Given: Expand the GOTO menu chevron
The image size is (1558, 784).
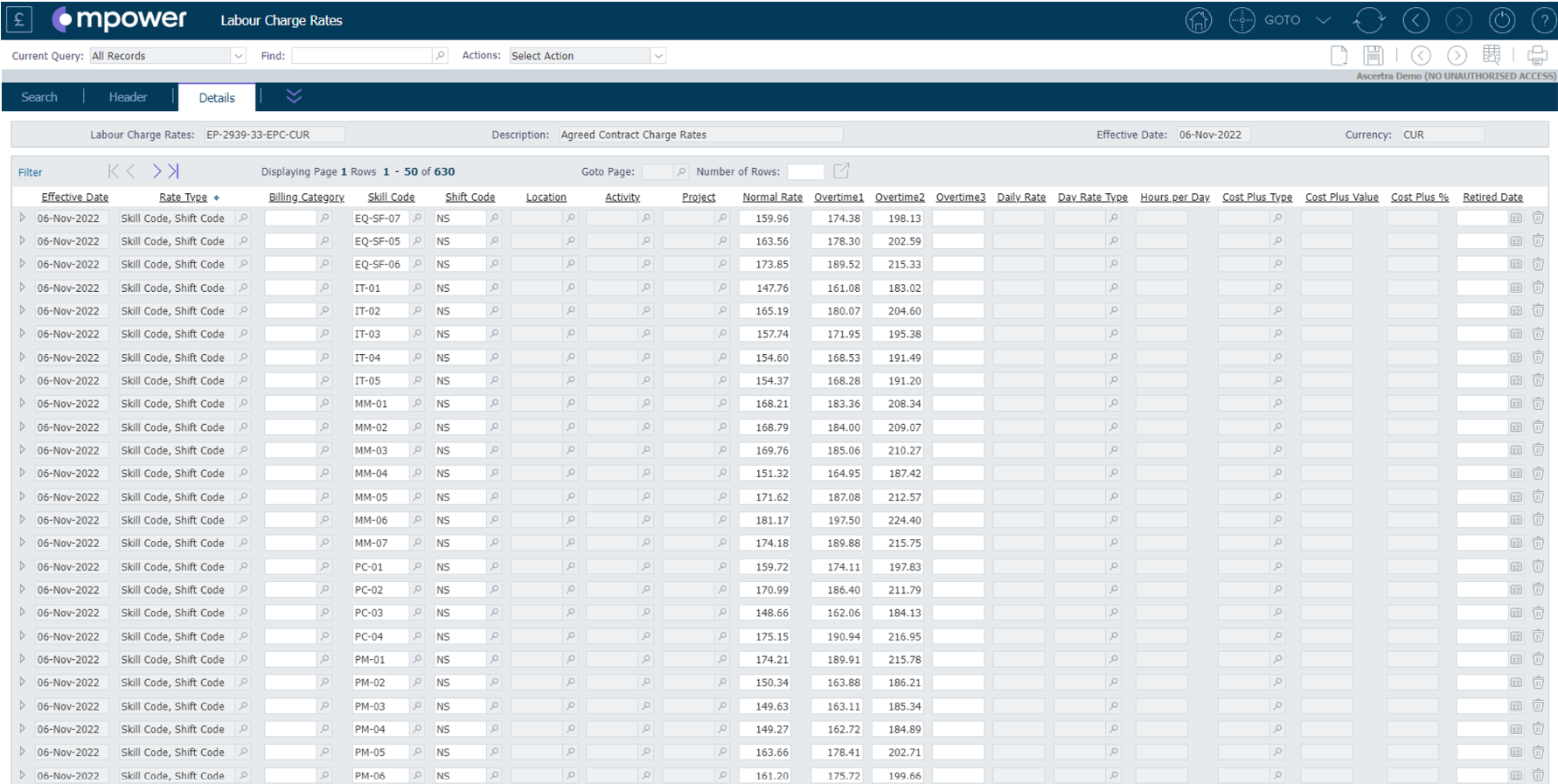Looking at the screenshot, I should [x=1323, y=20].
